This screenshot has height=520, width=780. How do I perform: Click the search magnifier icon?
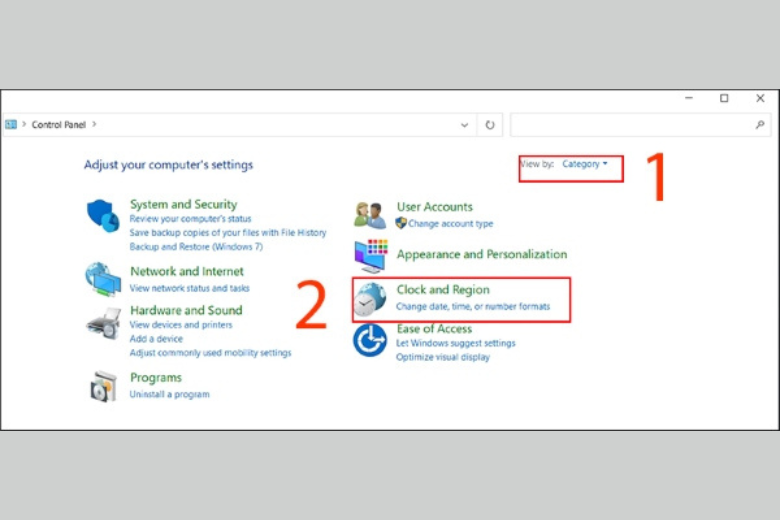point(760,124)
